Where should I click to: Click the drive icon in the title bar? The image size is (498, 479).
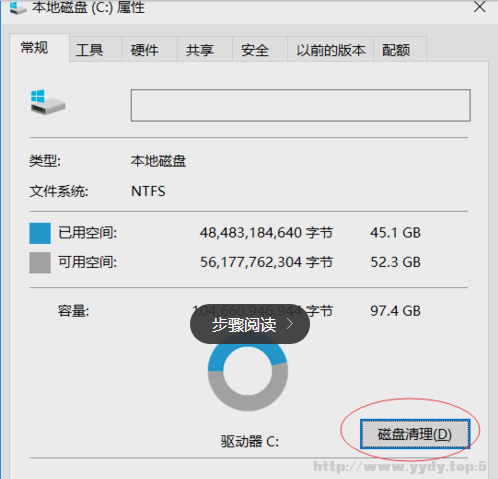pos(18,8)
